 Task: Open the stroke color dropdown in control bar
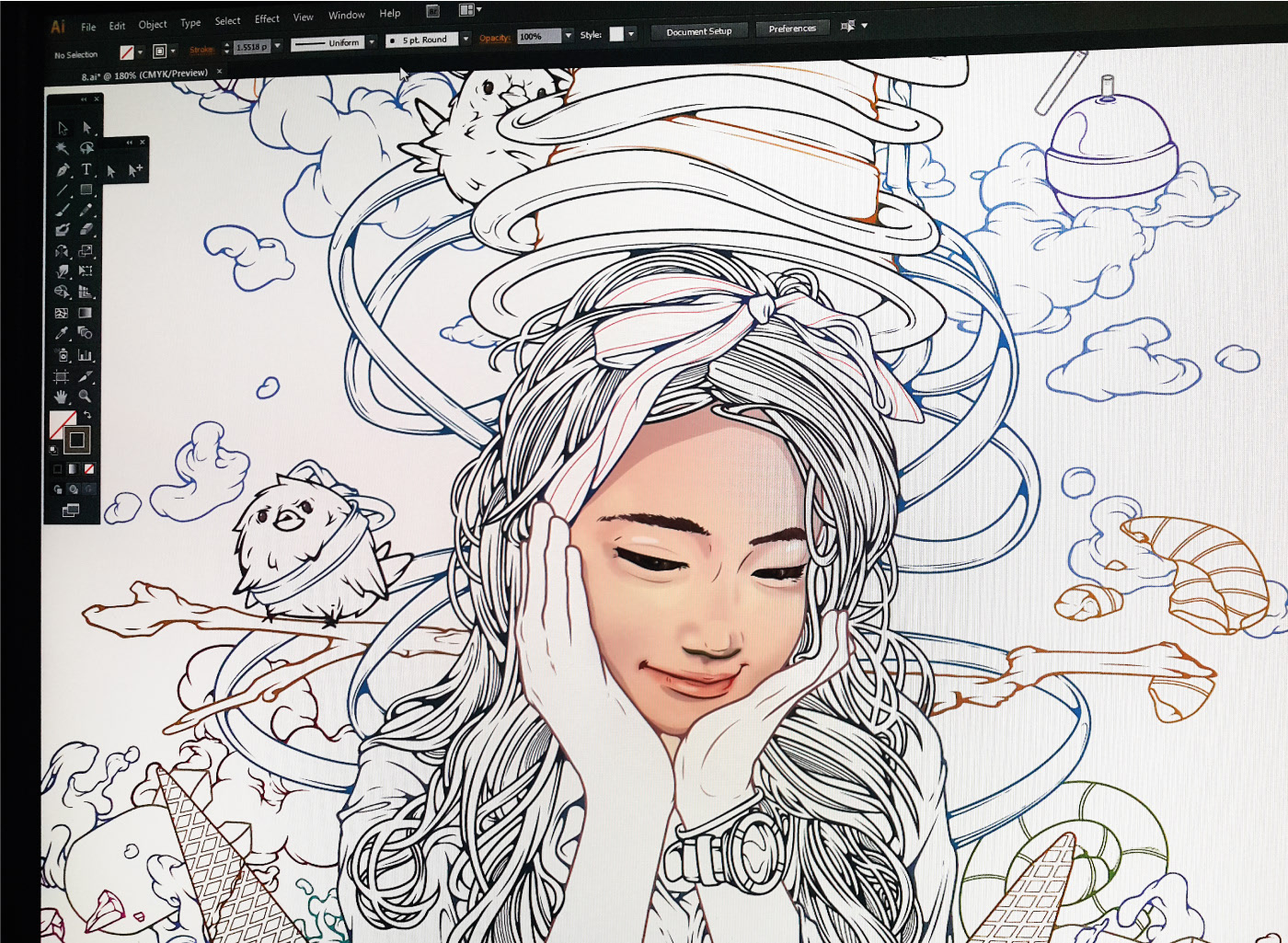172,52
